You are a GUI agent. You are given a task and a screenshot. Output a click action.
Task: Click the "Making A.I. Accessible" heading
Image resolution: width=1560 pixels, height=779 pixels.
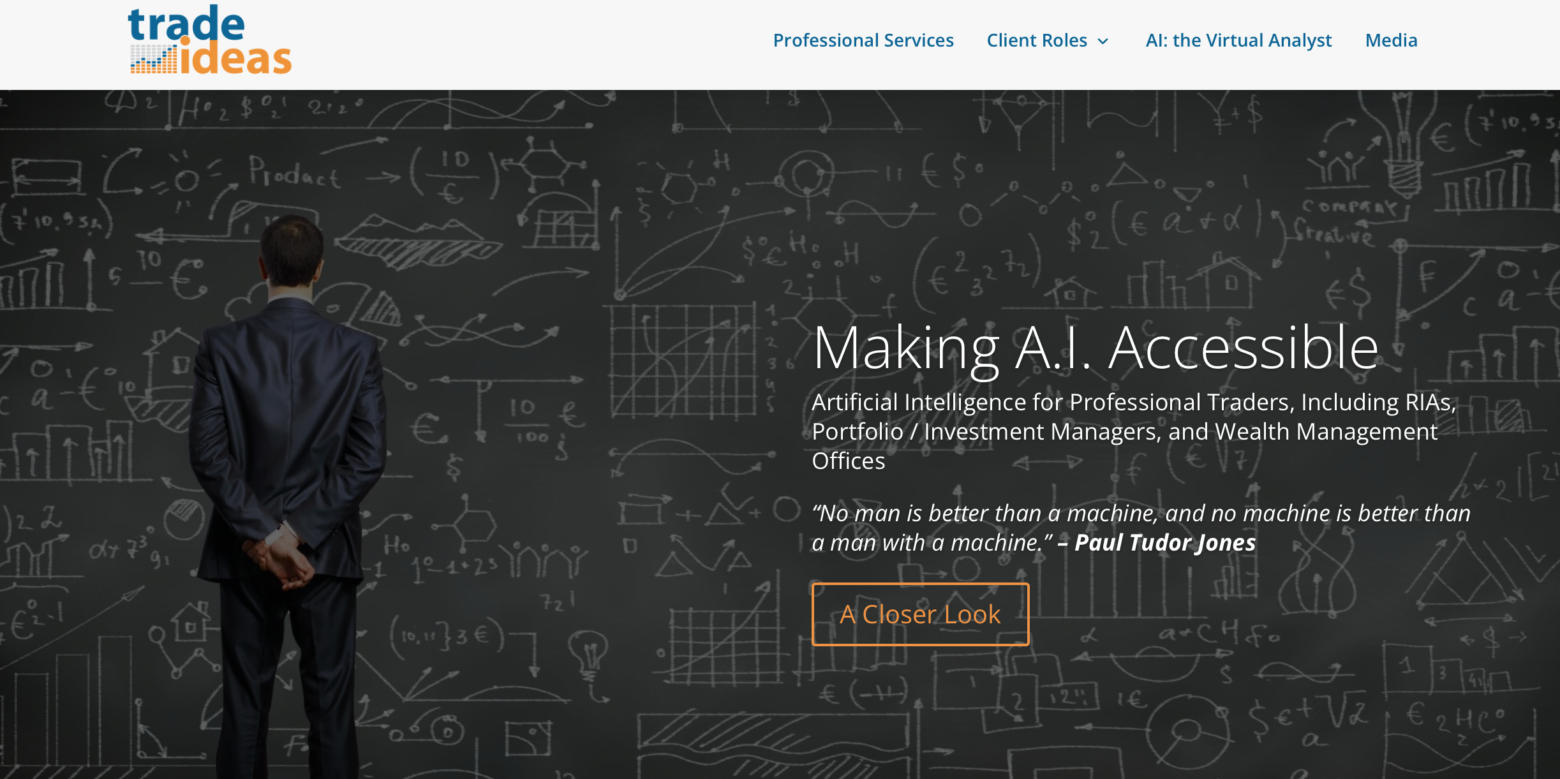[x=1095, y=347]
